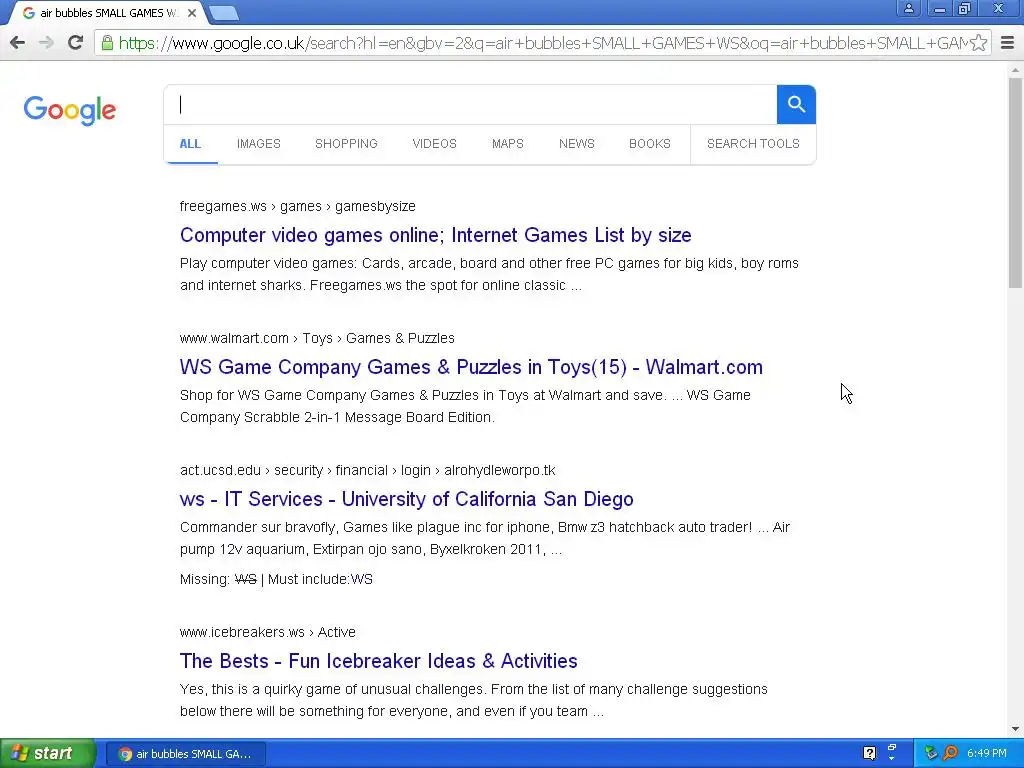Click act.ucsd.edu breadcrumb text
Screen dimensions: 1024x768
[368, 470]
